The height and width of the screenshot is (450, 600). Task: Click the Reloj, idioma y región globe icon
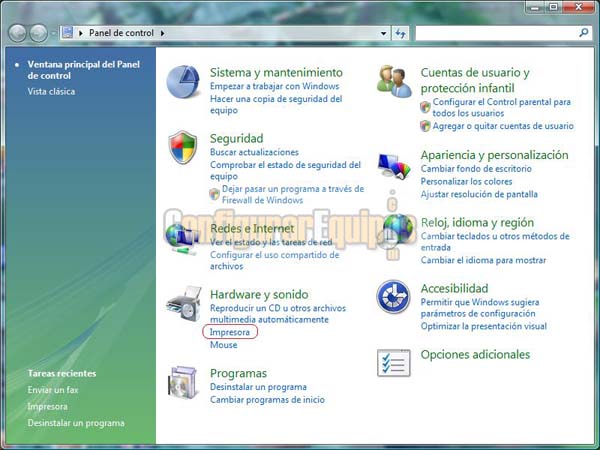399,229
